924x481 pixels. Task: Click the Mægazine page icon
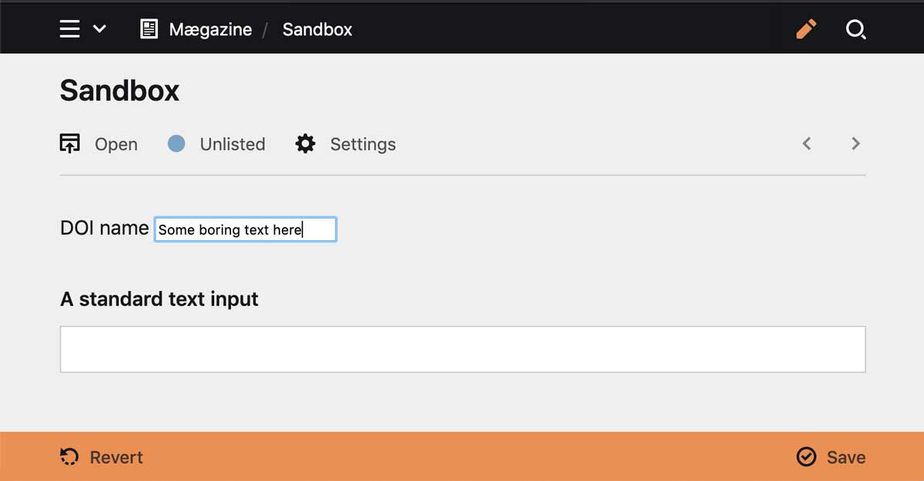pos(149,29)
